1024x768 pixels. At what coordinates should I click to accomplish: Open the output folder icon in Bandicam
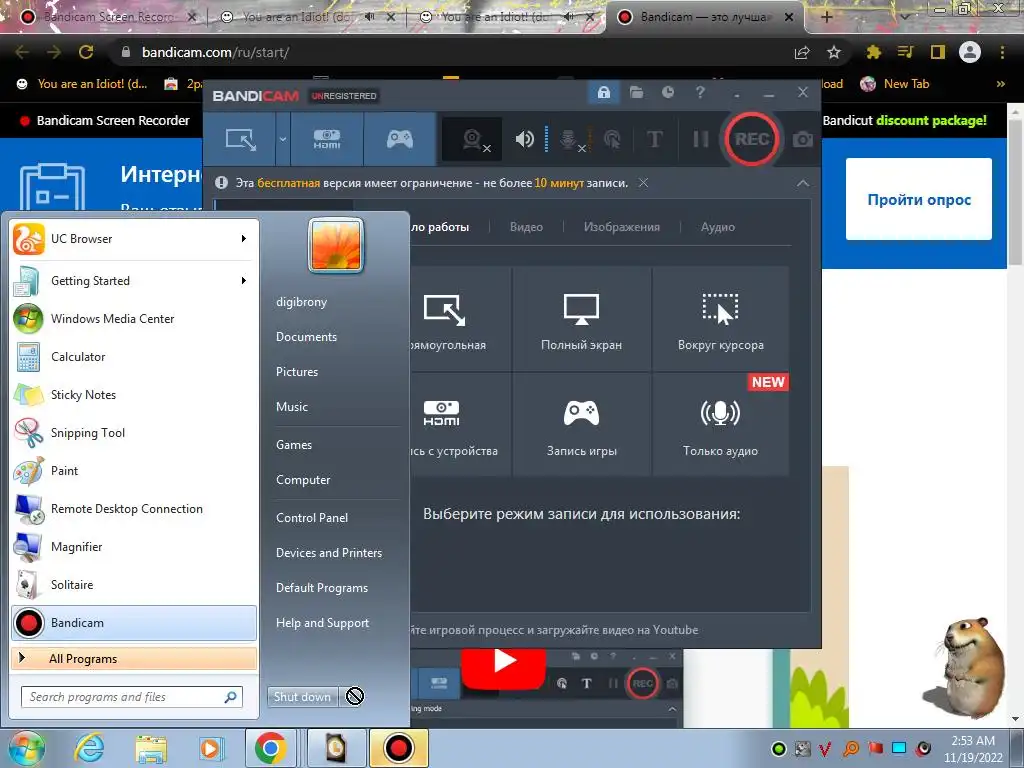click(636, 93)
